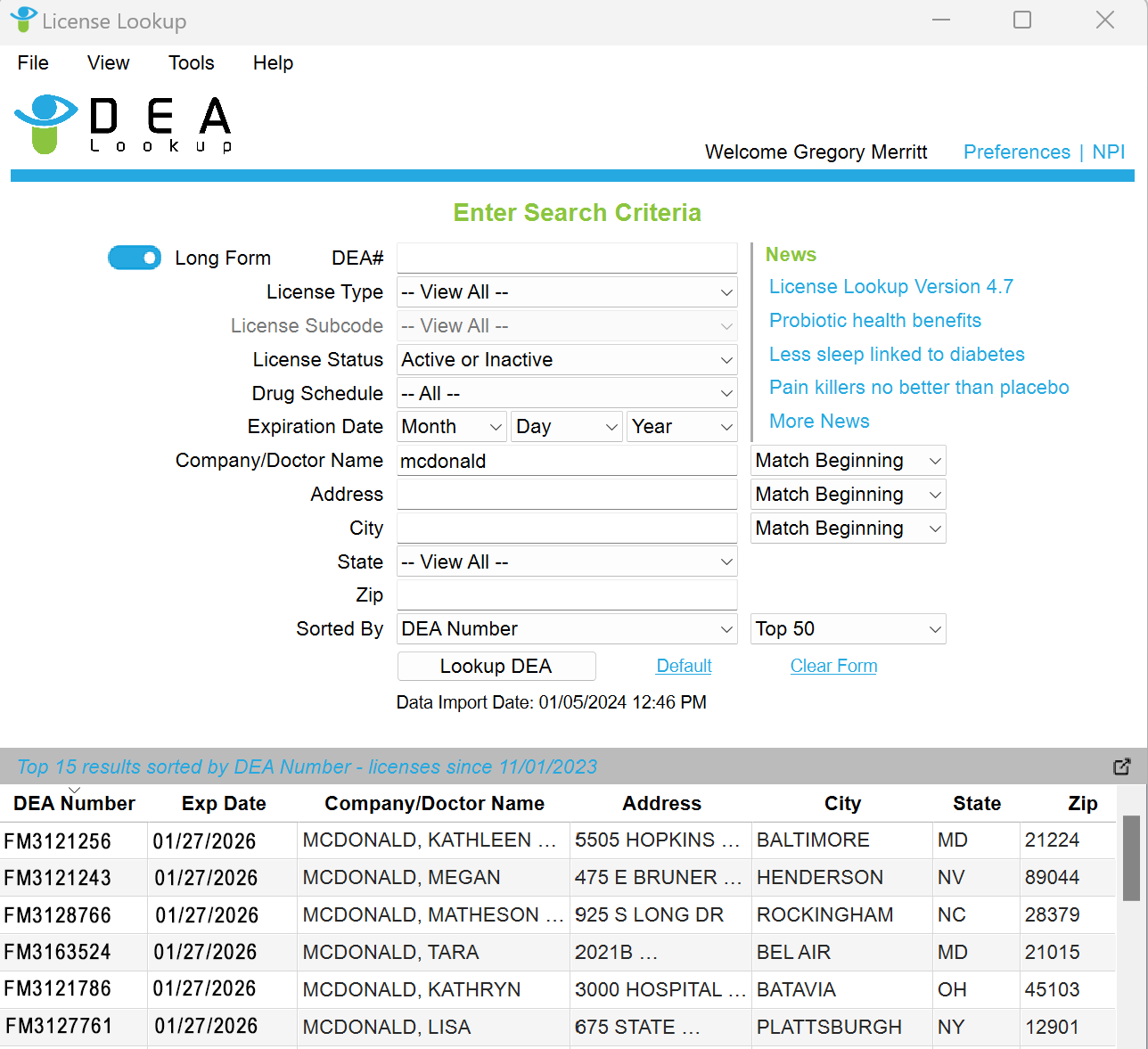Toggle the Long Form switch
This screenshot has width=1148, height=1049.
tap(135, 258)
